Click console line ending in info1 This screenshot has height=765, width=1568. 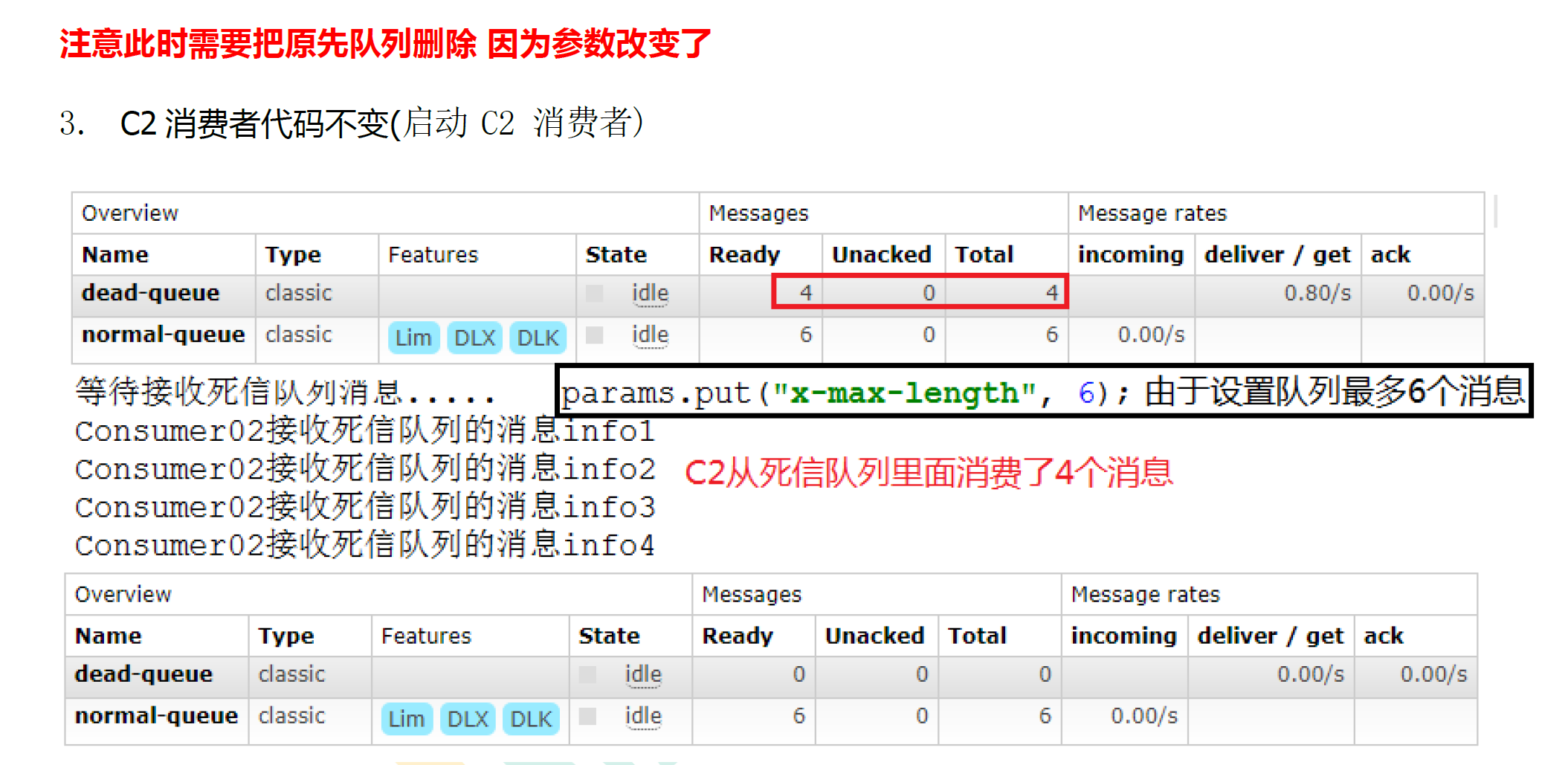[x=365, y=431]
